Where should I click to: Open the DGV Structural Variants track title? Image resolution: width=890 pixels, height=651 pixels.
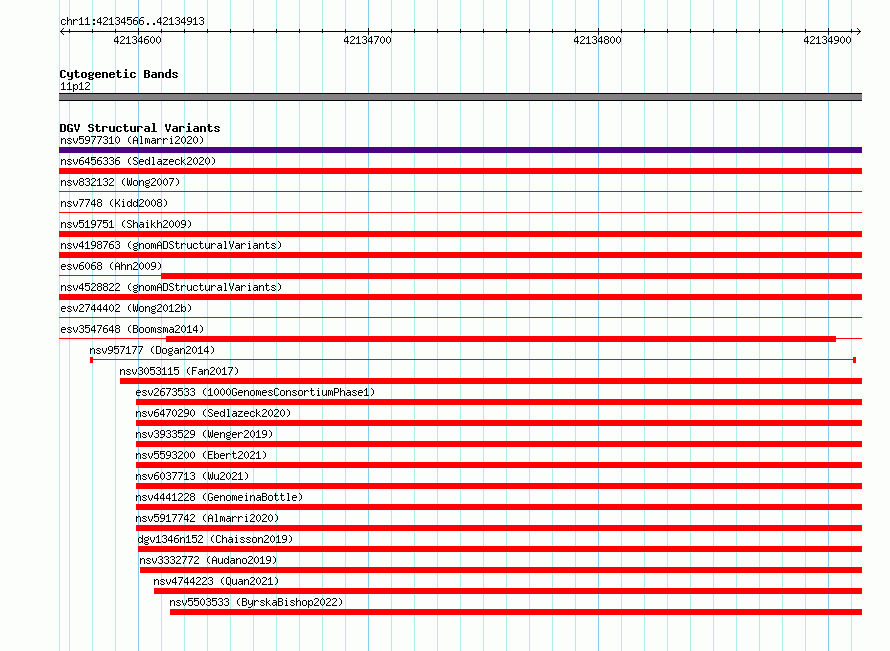click(140, 128)
